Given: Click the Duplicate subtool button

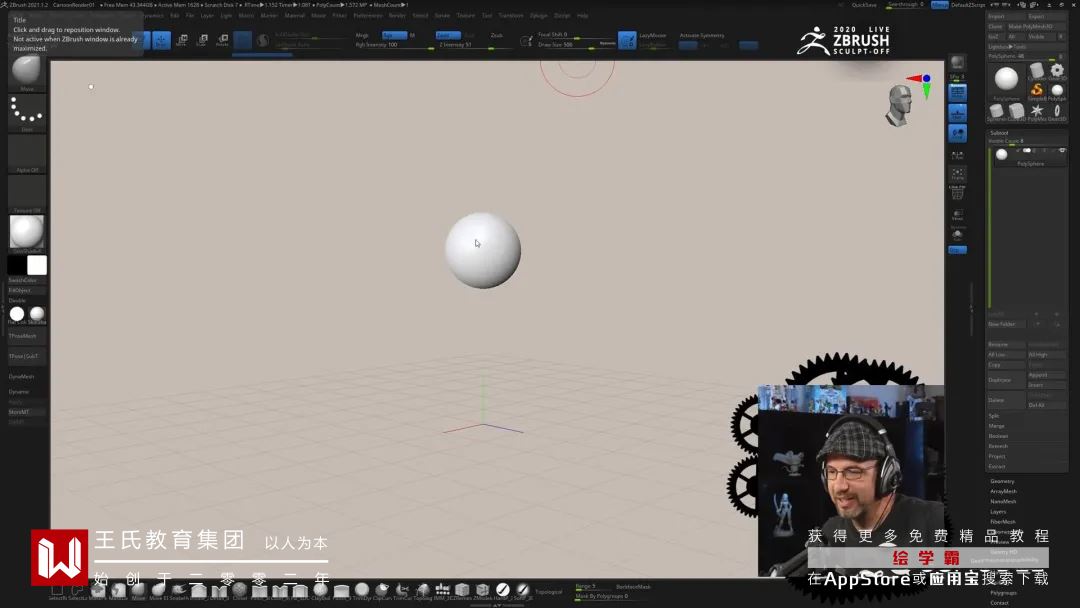Looking at the screenshot, I should tap(1006, 380).
